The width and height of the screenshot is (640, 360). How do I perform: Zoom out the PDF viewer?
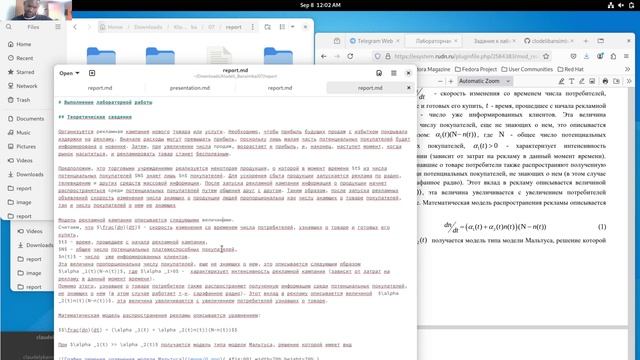click(x=440, y=81)
